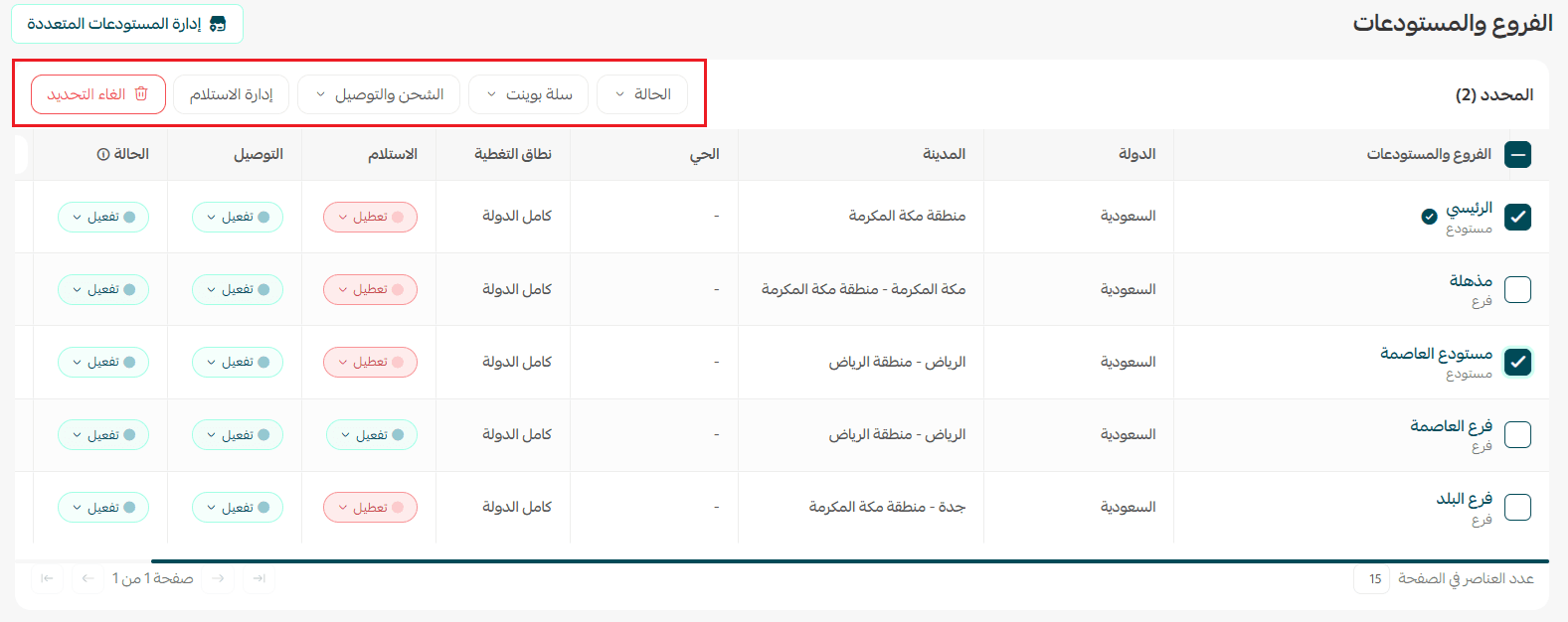This screenshot has width=1568, height=622.
Task: Open the سلة بوينت dropdown
Action: (528, 94)
